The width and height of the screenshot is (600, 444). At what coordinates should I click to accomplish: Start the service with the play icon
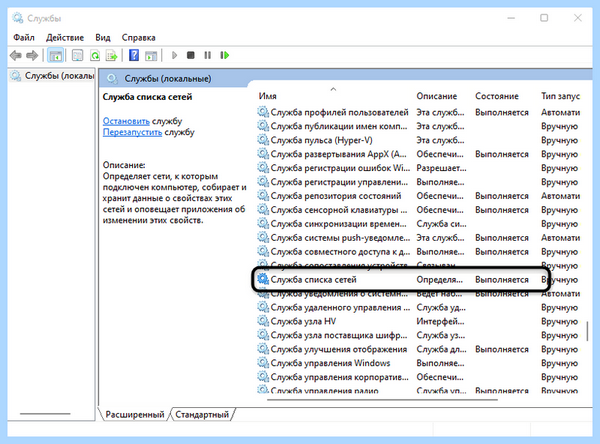pos(174,56)
